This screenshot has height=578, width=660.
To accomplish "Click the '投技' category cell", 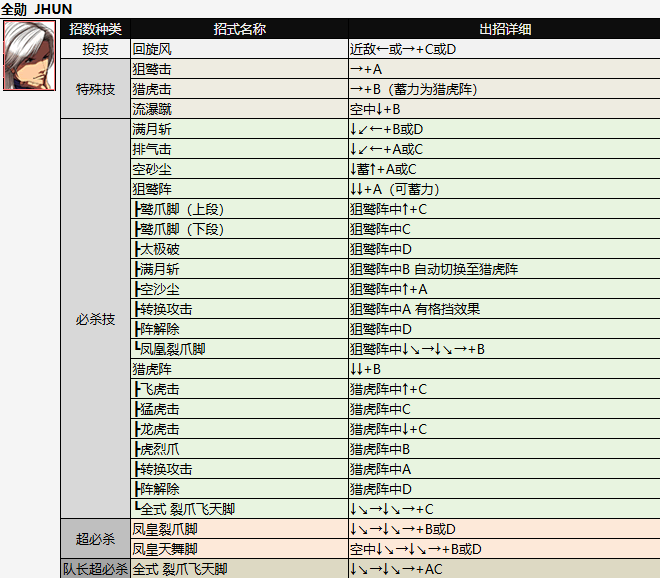I will pos(96,49).
